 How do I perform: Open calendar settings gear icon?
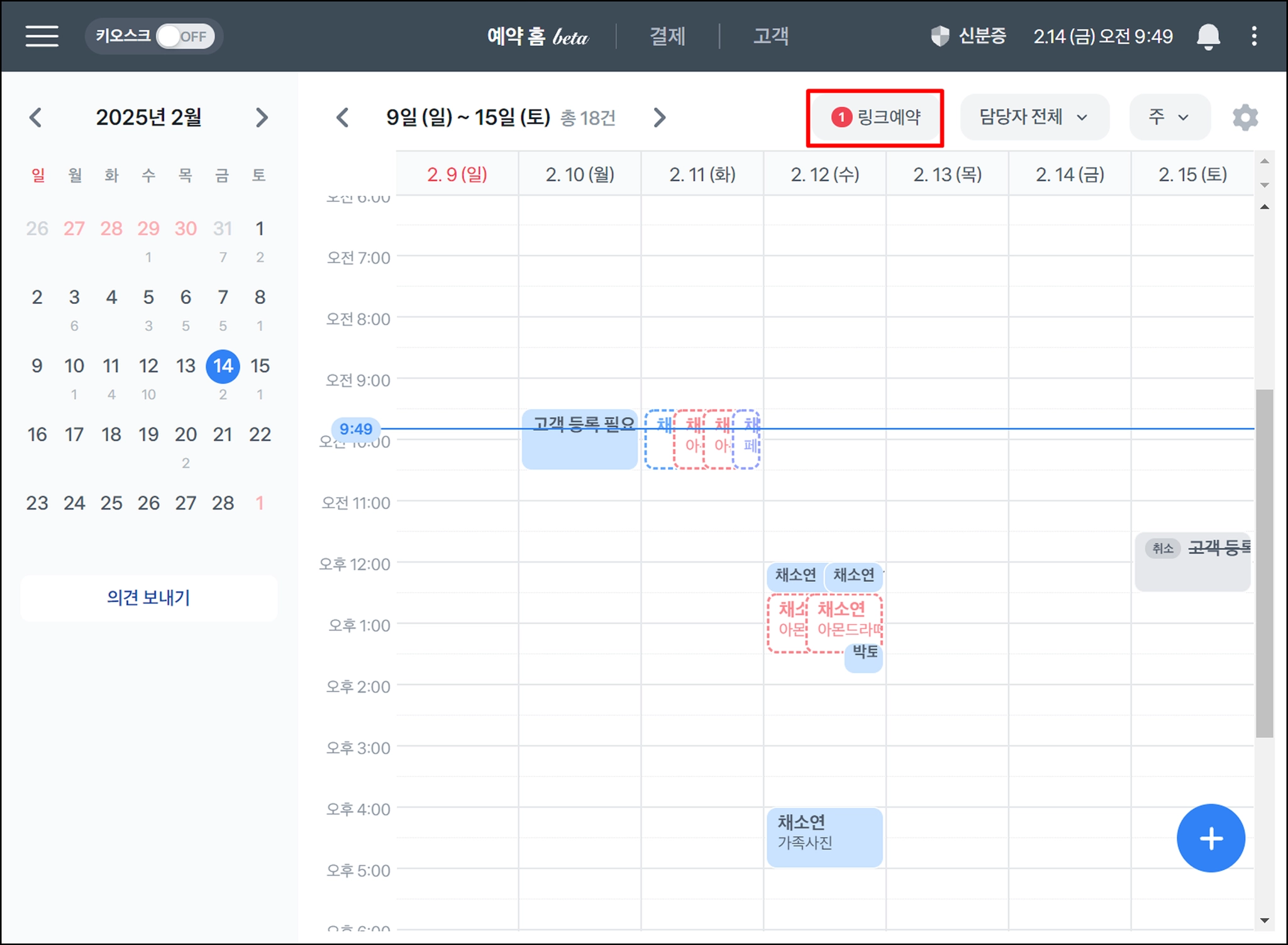(x=1245, y=118)
